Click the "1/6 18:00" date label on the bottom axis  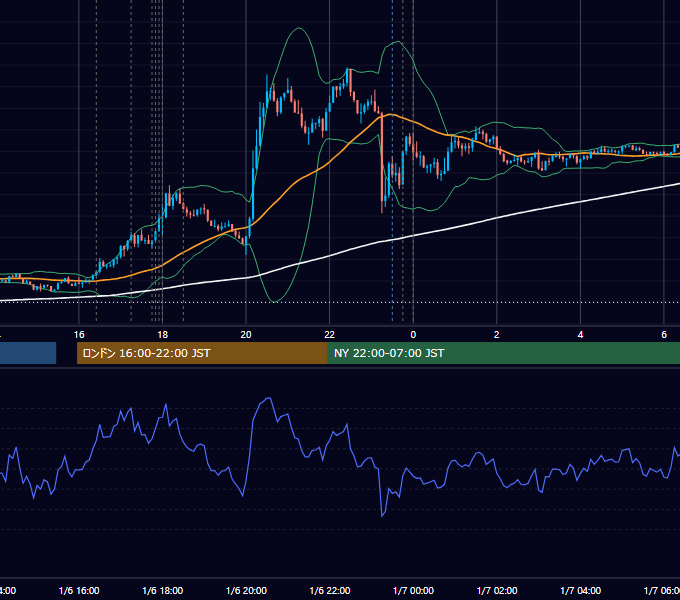(163, 591)
